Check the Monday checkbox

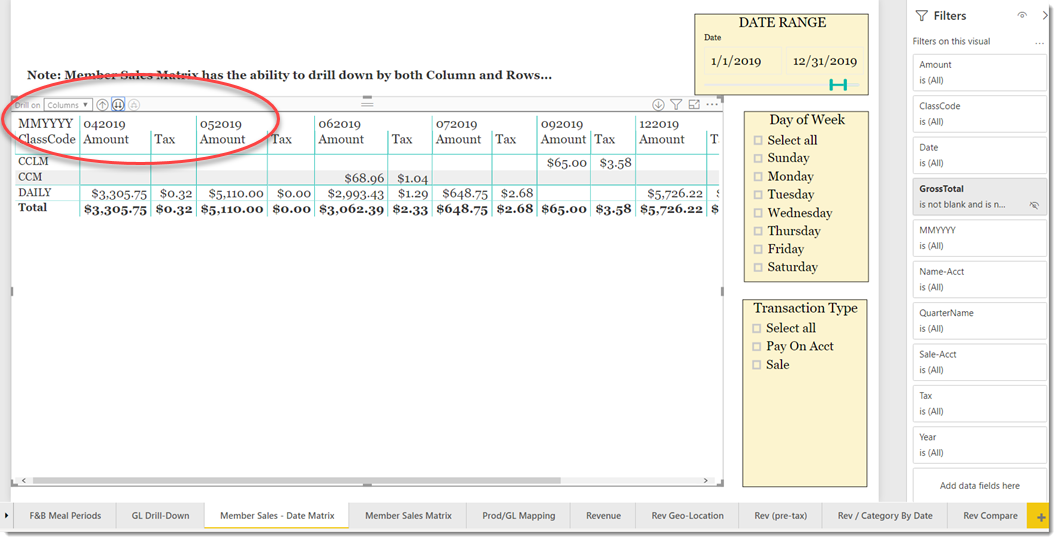pos(758,177)
